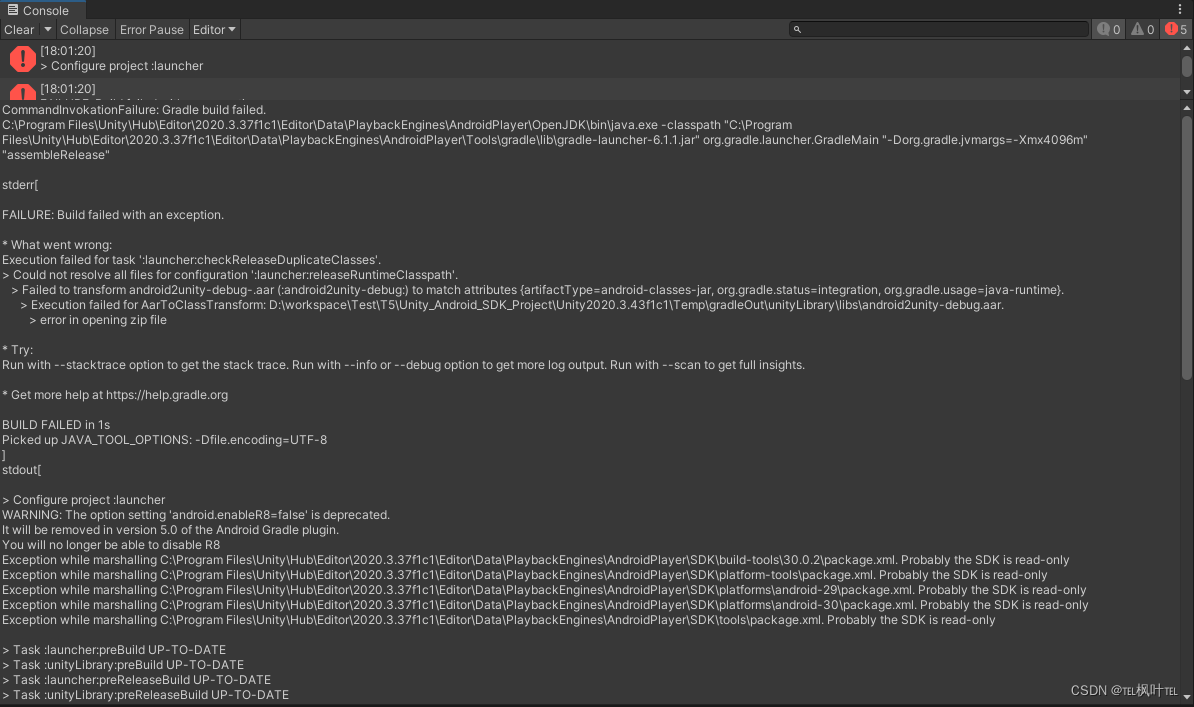Select the red error filter badge showing 5
The image size is (1194, 707).
[1173, 29]
